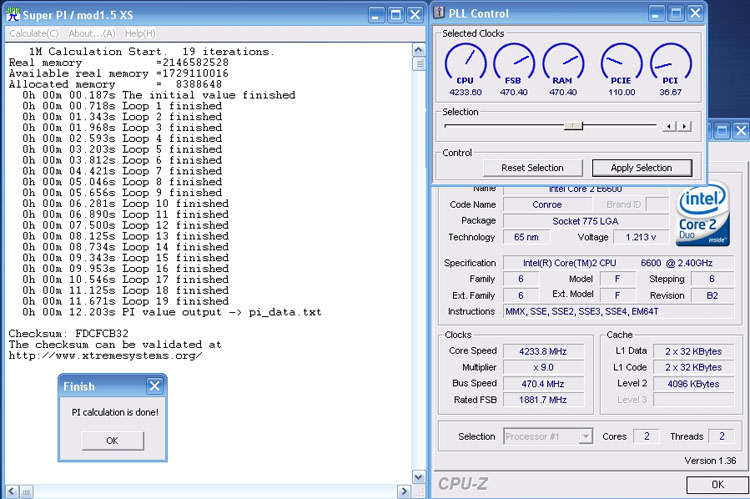Click the CPU frequency 4233.60 readout
750x499 pixels.
click(465, 92)
